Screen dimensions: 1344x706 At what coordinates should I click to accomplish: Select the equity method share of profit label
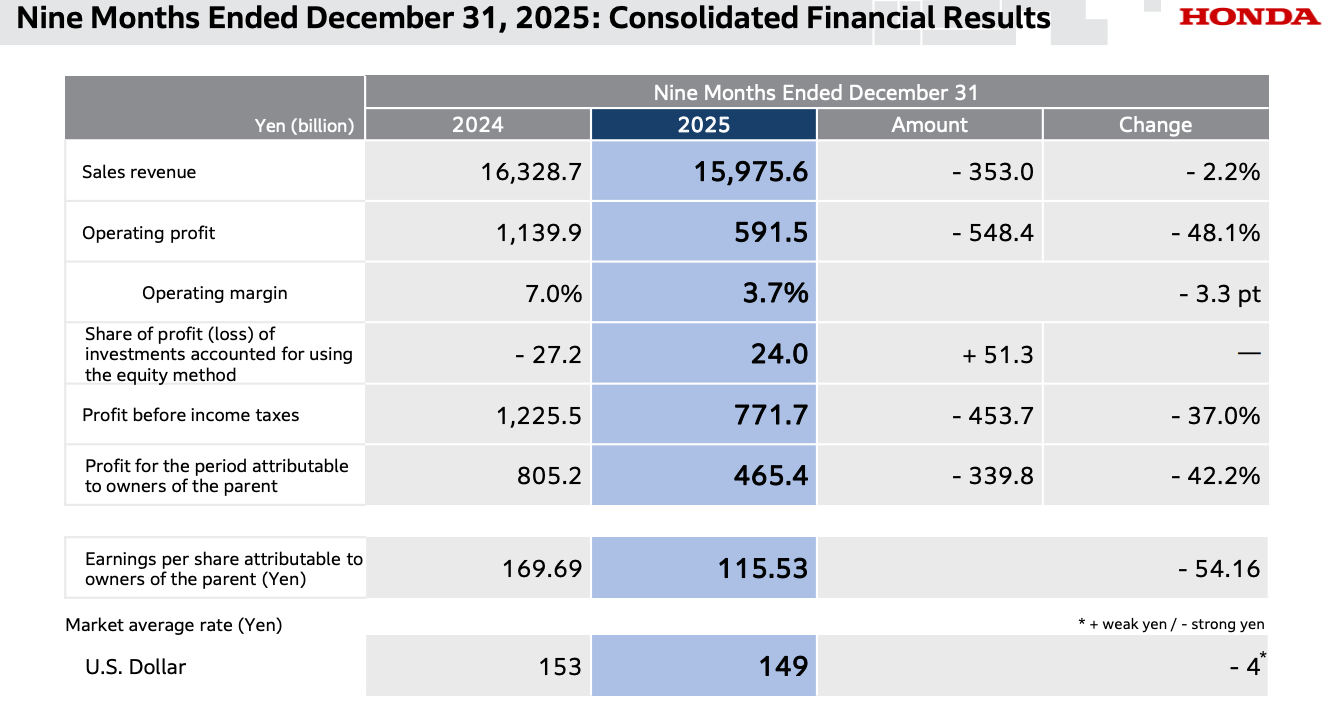click(x=218, y=354)
